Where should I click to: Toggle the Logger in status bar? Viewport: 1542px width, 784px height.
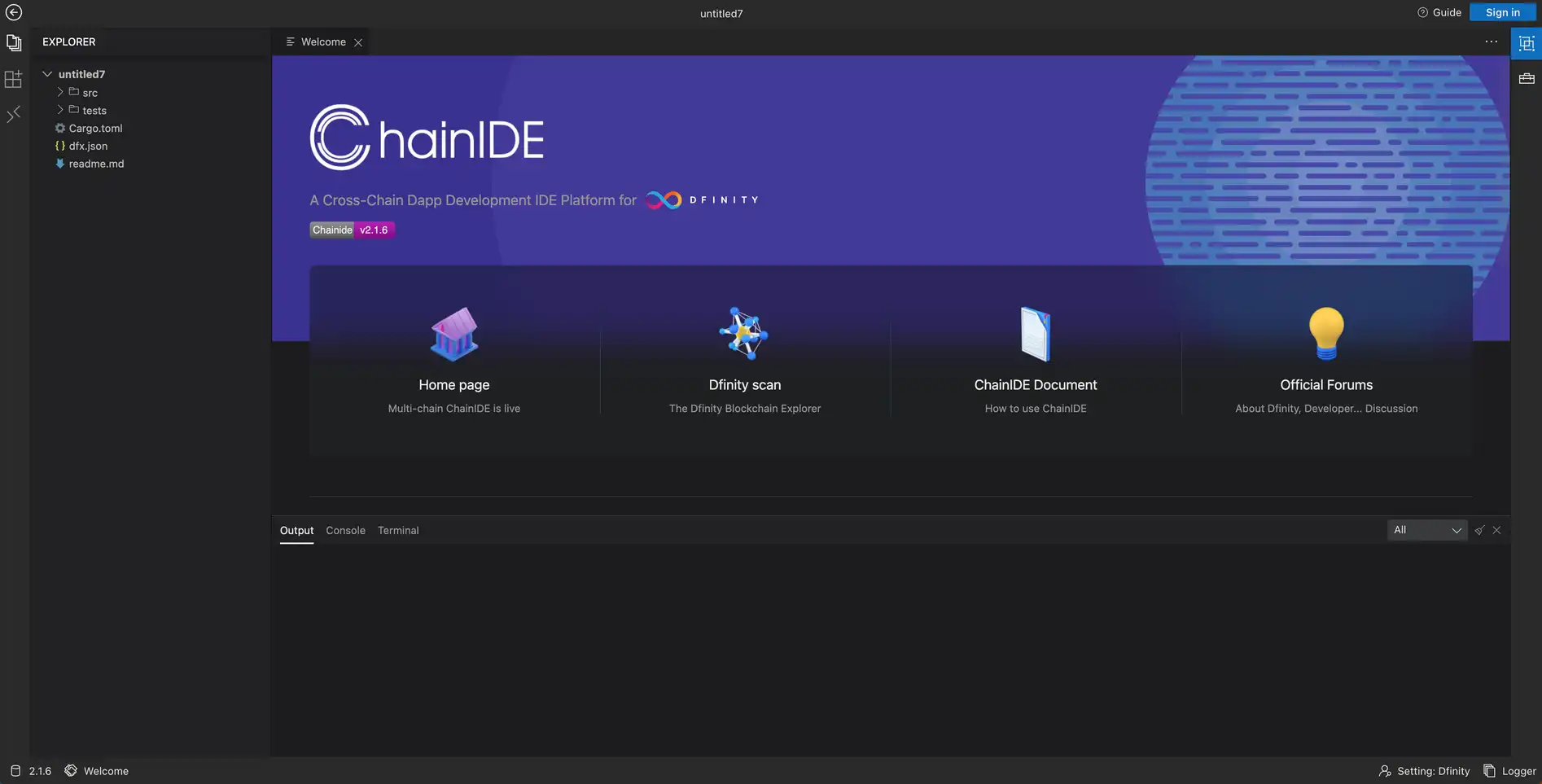coord(1510,771)
